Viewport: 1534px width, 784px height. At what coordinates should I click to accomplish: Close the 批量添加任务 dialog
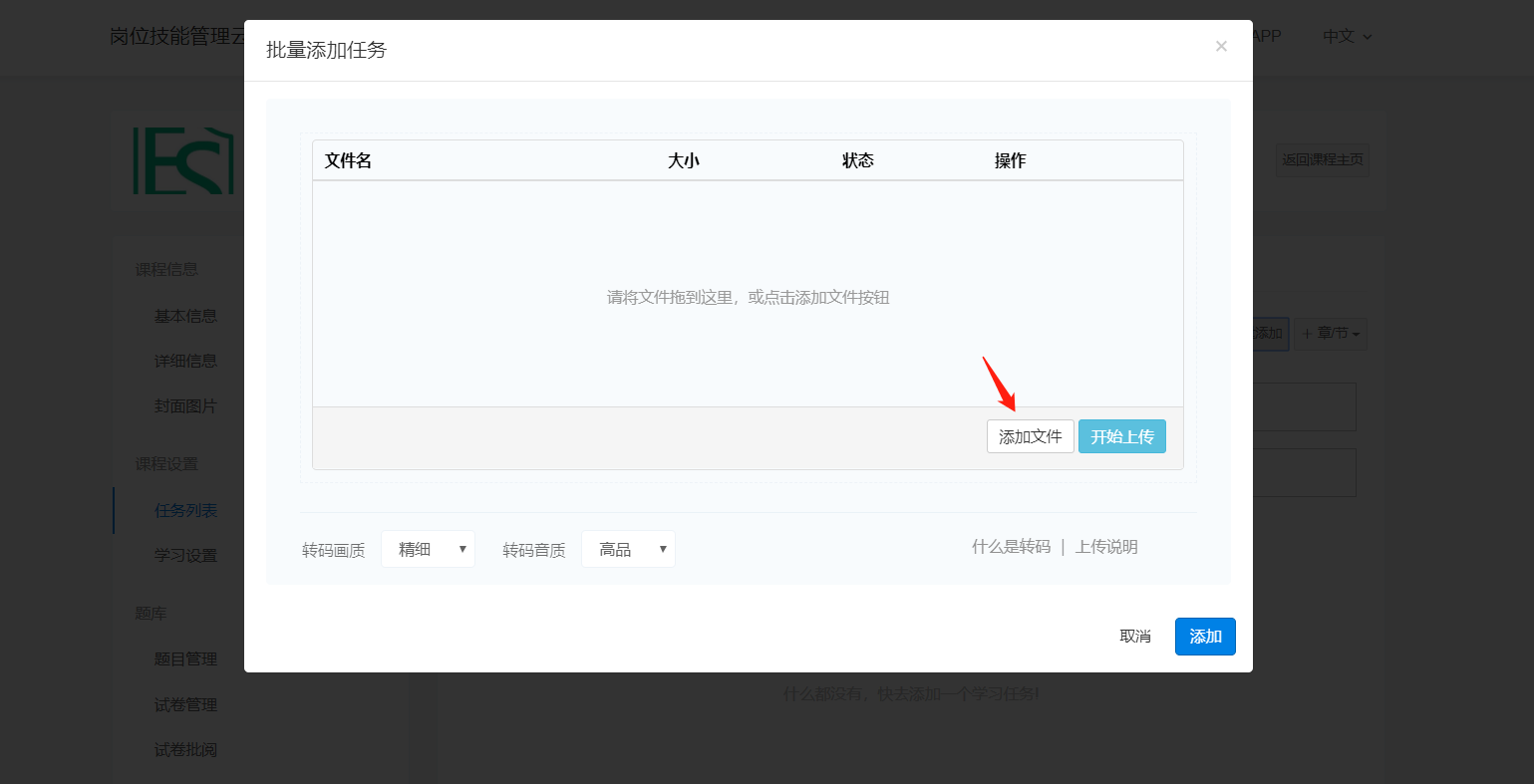click(x=1221, y=46)
